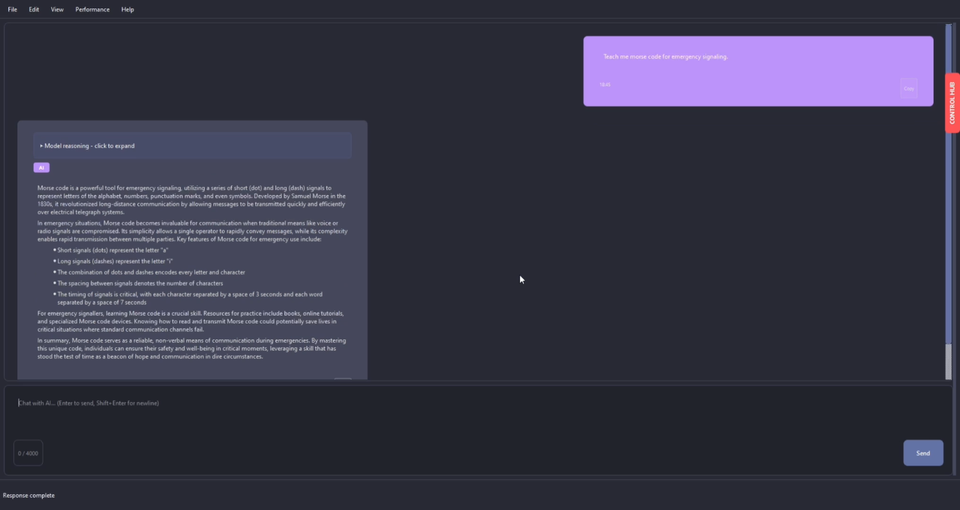Open the Performance menu
Viewport: 960px width, 510px height.
[x=92, y=9]
